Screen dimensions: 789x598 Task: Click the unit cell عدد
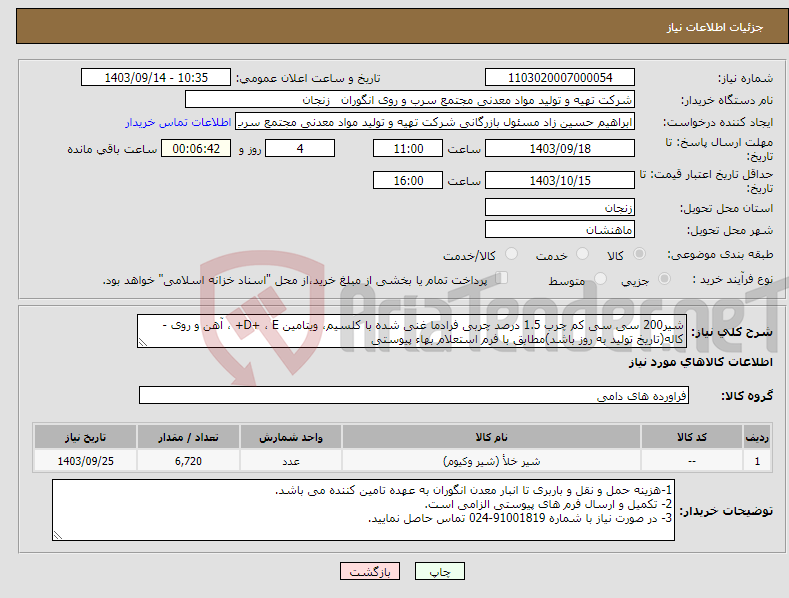(291, 461)
